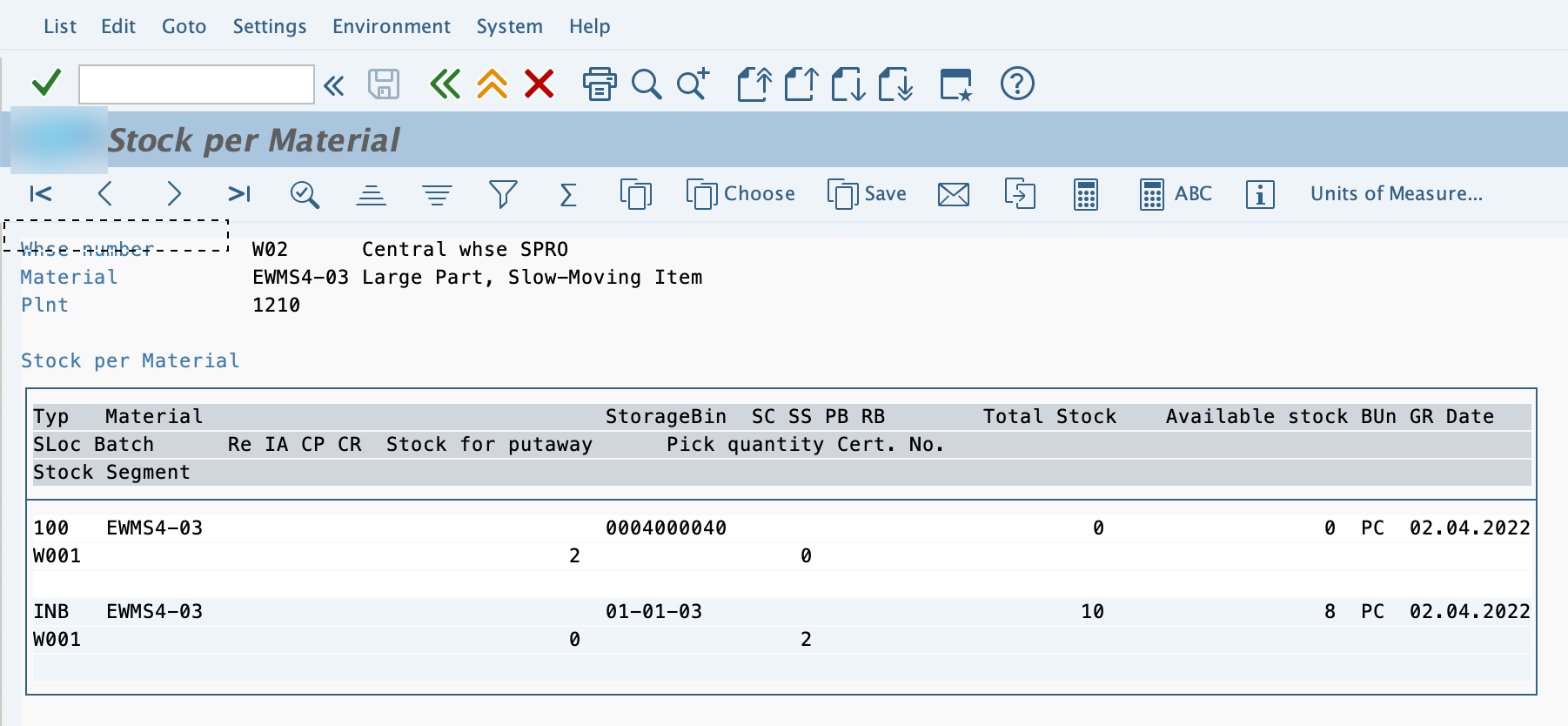Click Pick quantity column header

point(745,444)
